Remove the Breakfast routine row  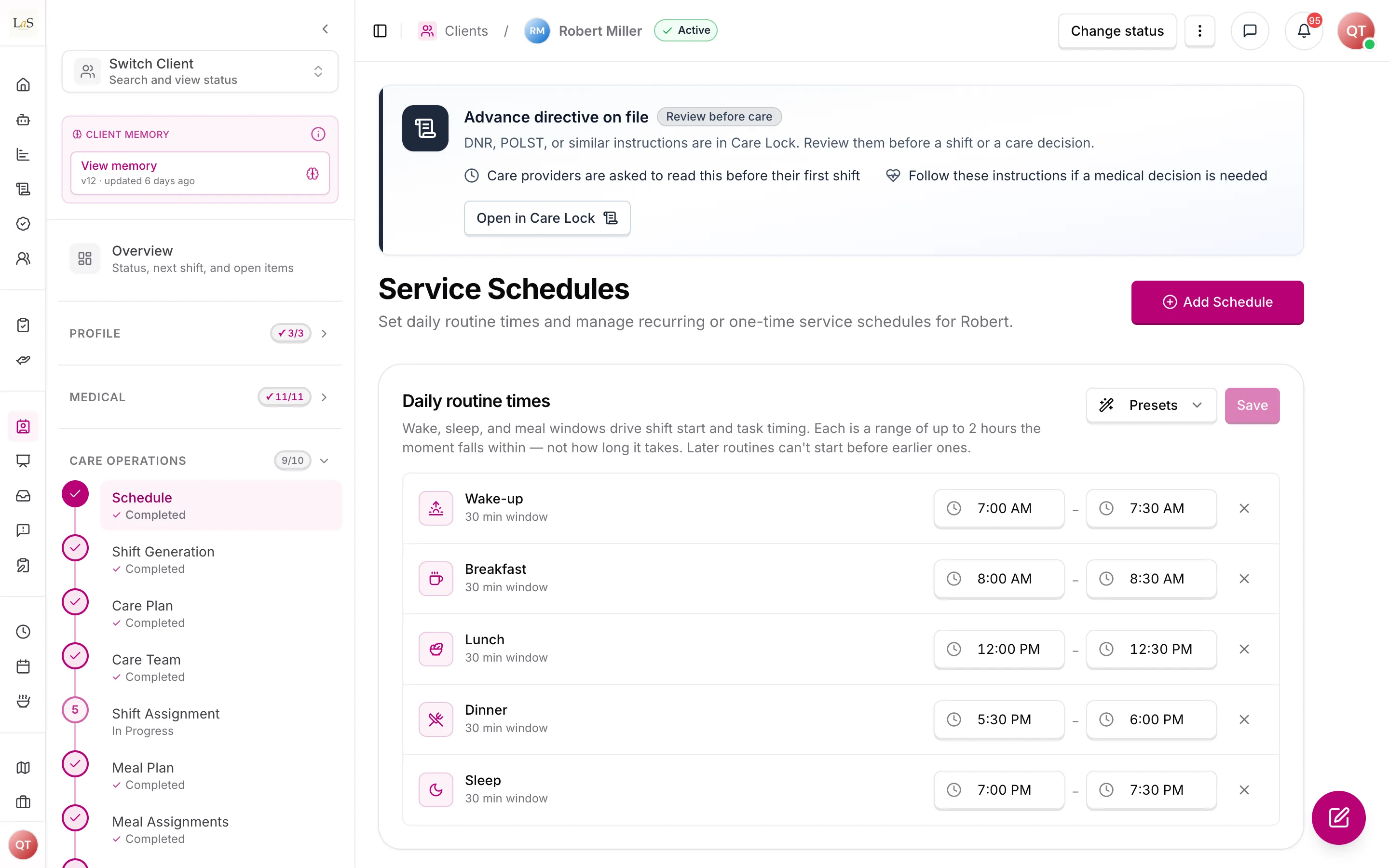pyautogui.click(x=1244, y=579)
